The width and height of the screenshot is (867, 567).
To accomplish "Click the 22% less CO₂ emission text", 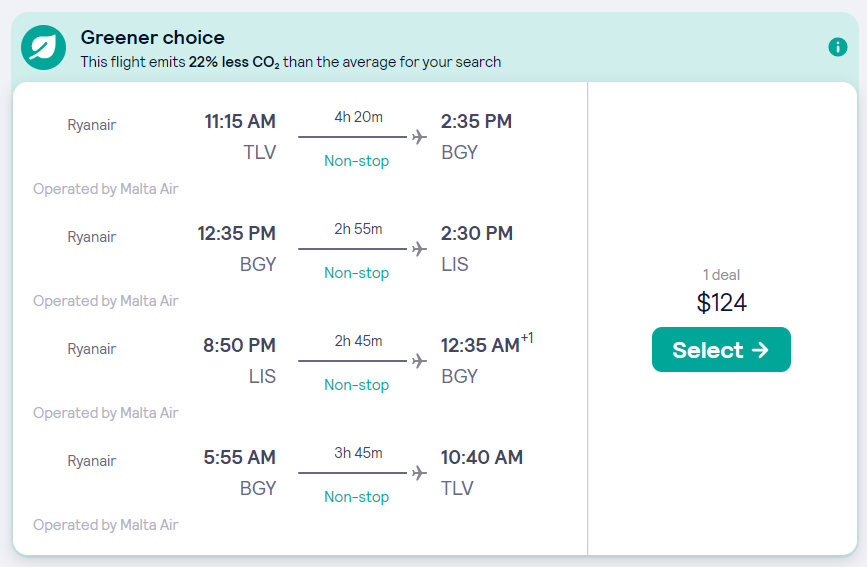I will click(234, 62).
